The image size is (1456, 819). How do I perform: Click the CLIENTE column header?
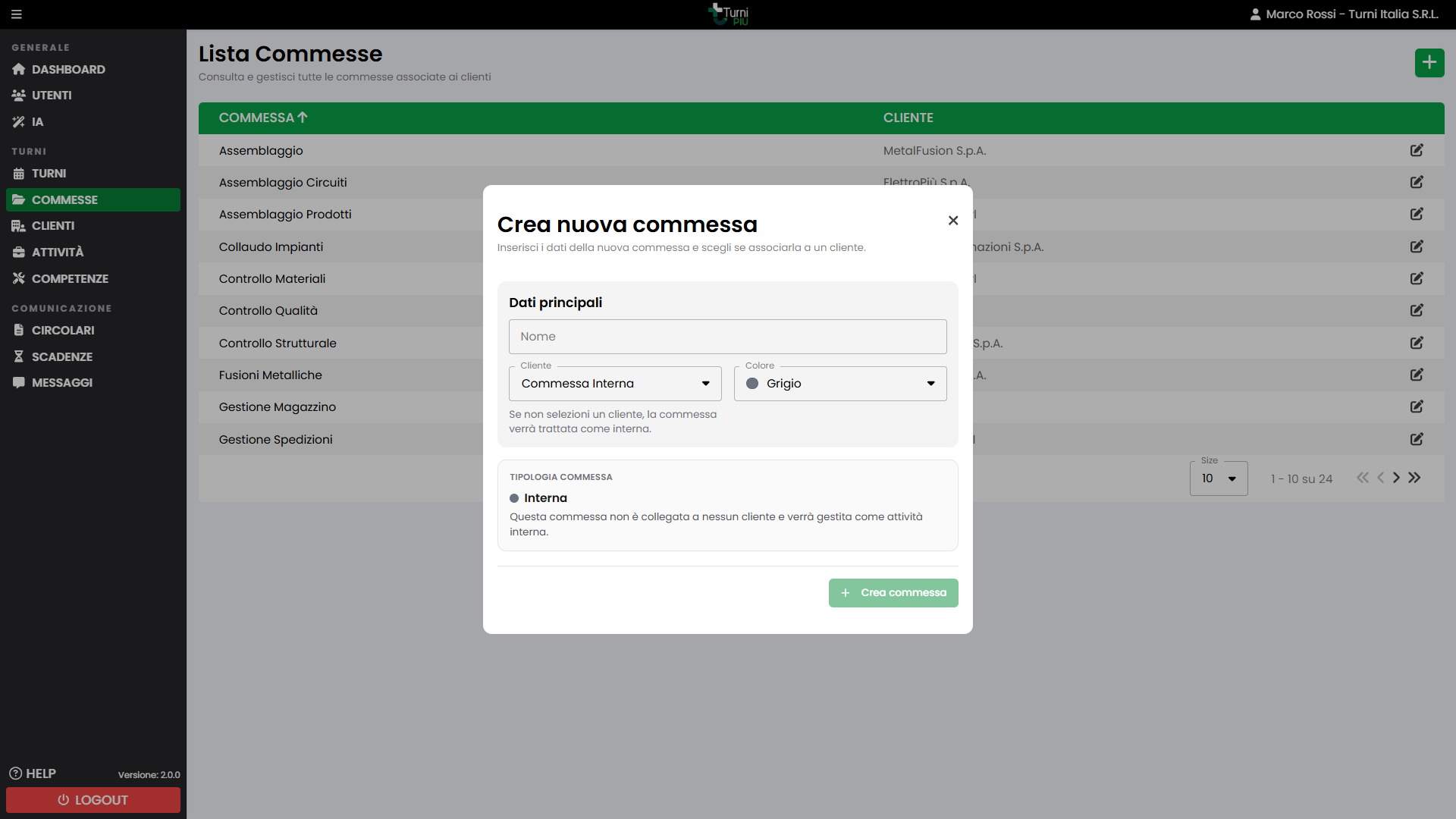[908, 118]
